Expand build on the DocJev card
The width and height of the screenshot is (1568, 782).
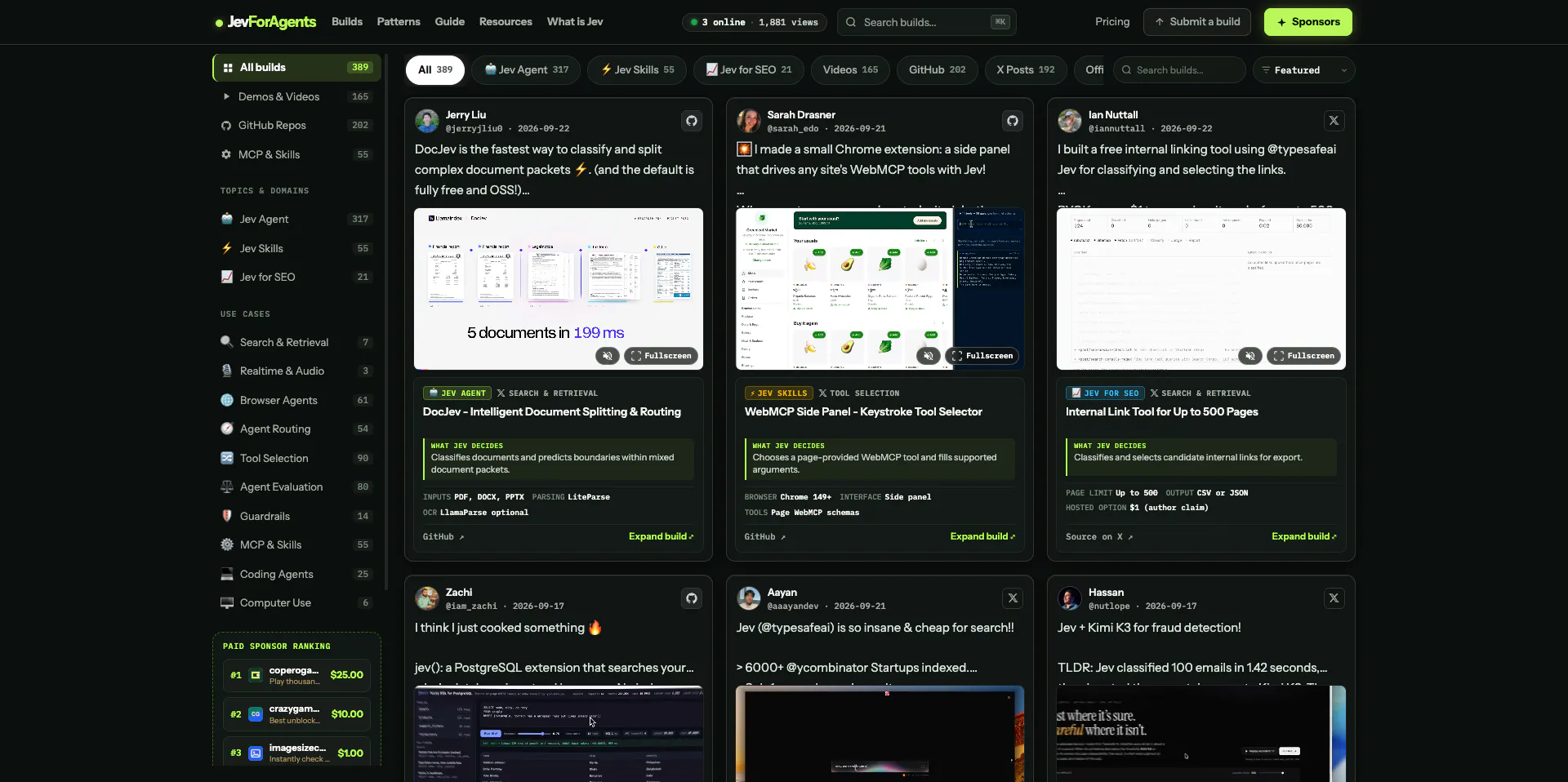(661, 536)
